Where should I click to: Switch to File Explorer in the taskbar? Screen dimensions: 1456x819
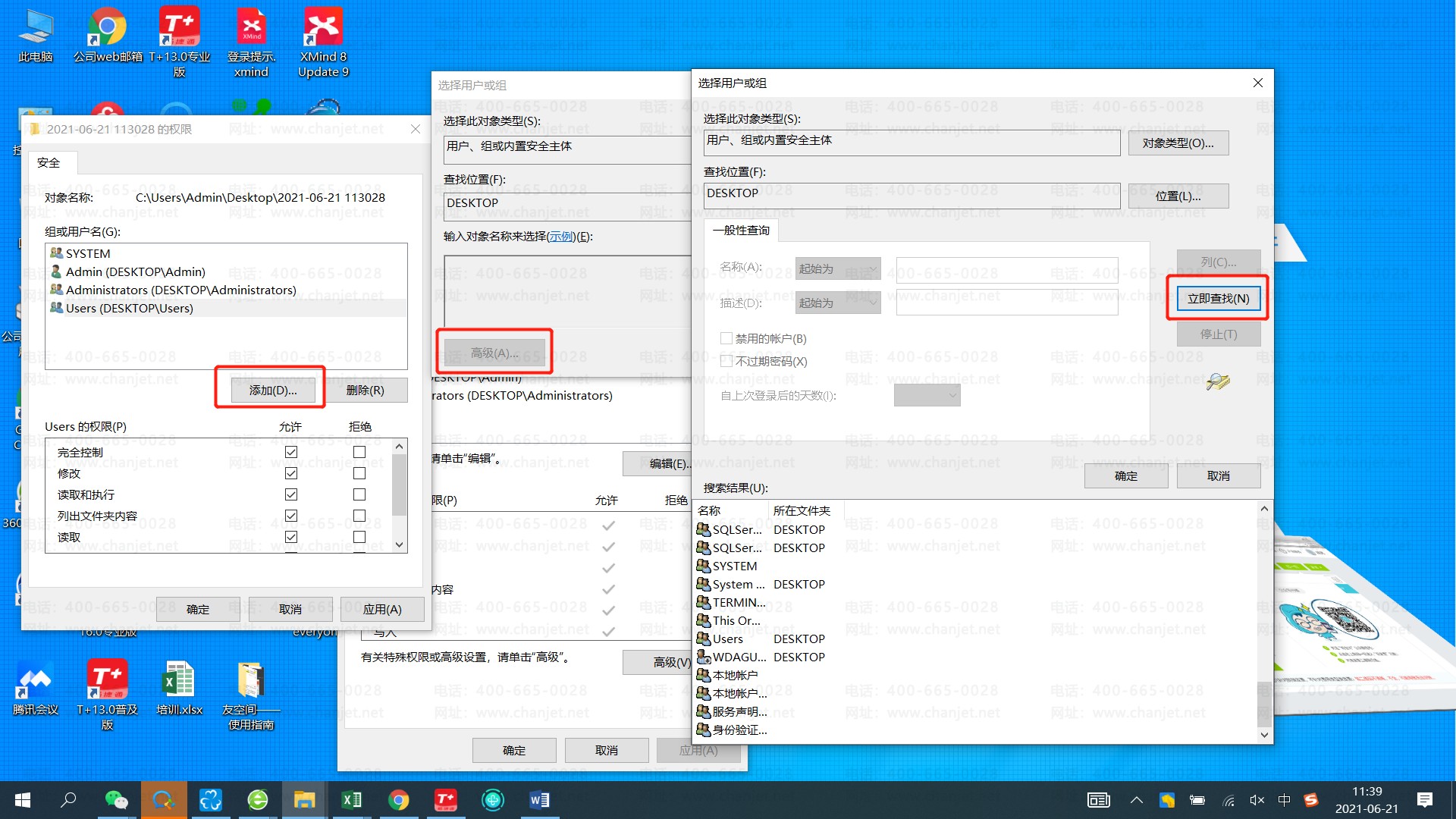[x=305, y=800]
